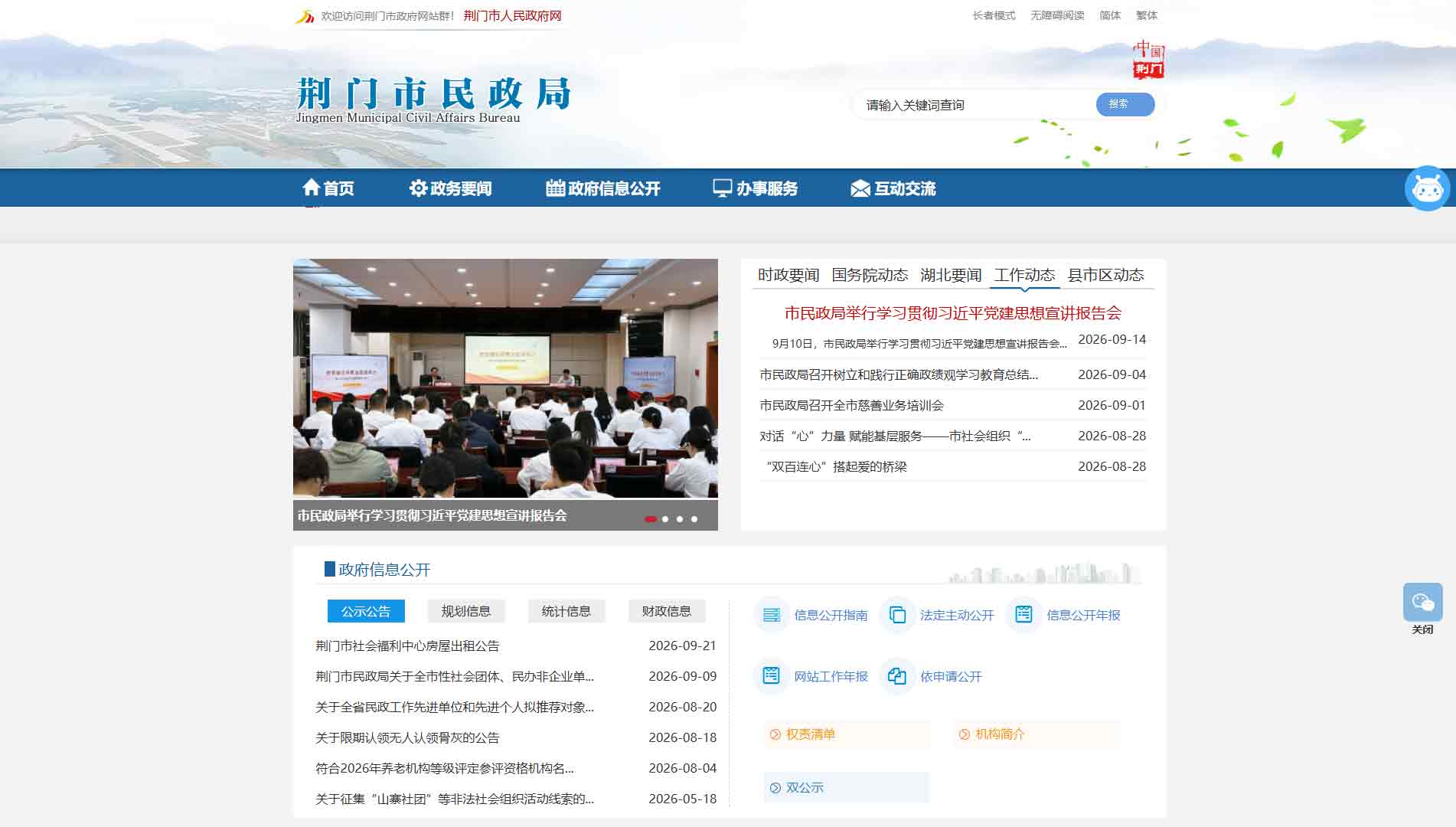This screenshot has height=827, width=1456.
Task: Open the 权责清单 link button
Action: 846,734
